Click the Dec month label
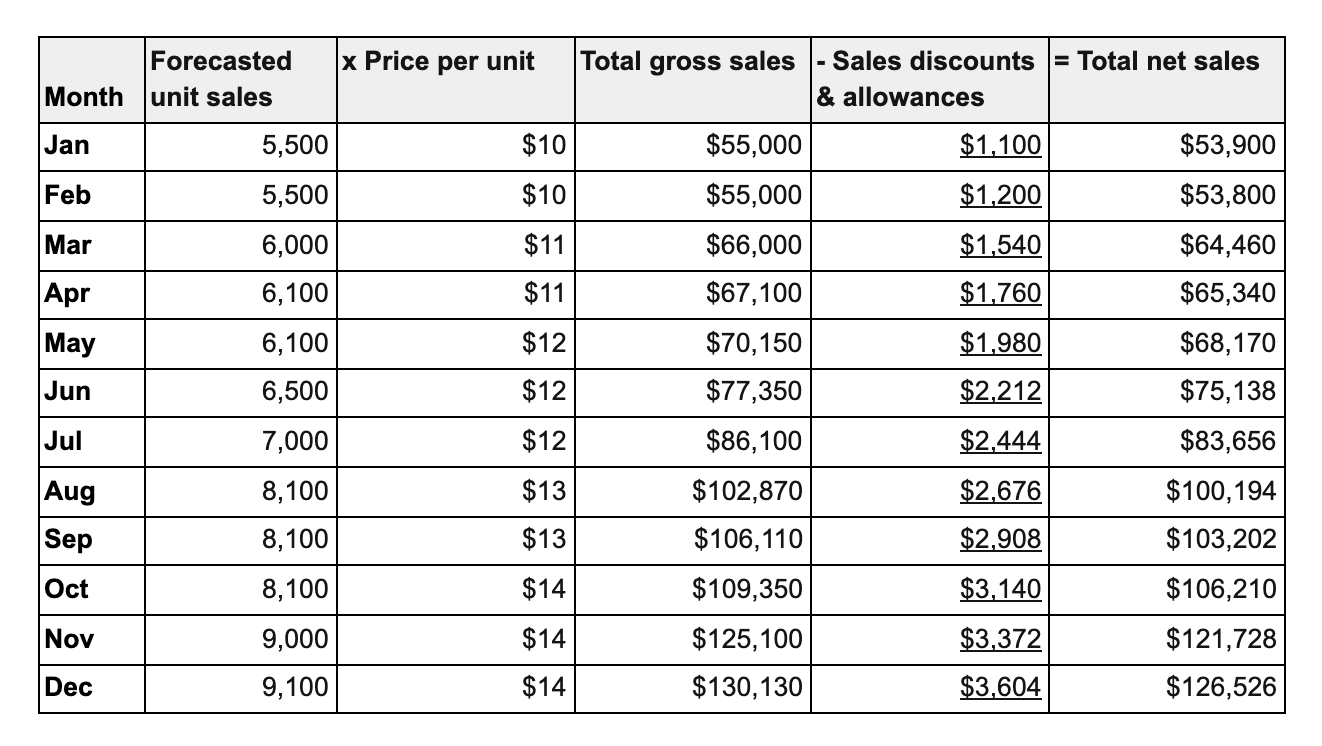This screenshot has height=746, width=1322. pos(70,687)
